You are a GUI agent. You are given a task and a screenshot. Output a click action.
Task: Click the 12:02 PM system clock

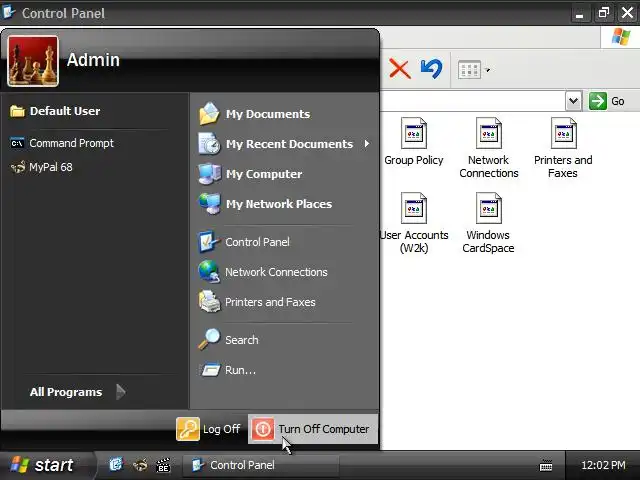pos(603,465)
